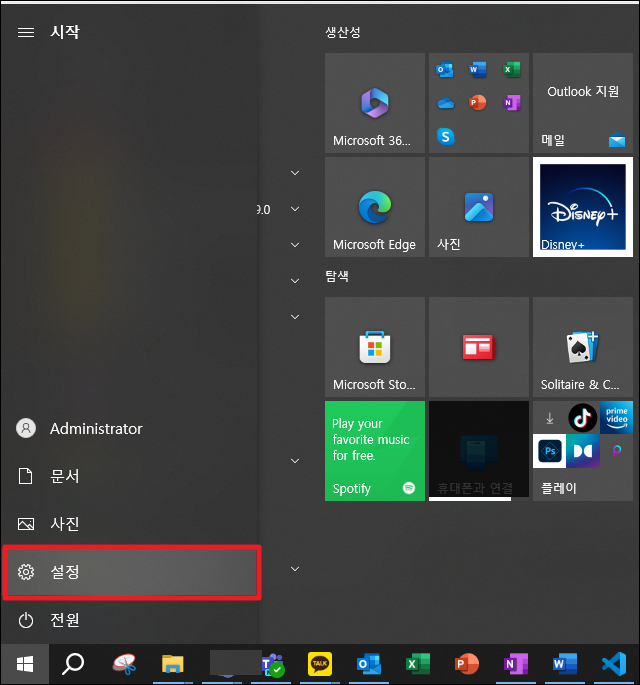Open PowerPoint from the Office tile folder
Image resolution: width=640 pixels, height=685 pixels.
tap(478, 103)
